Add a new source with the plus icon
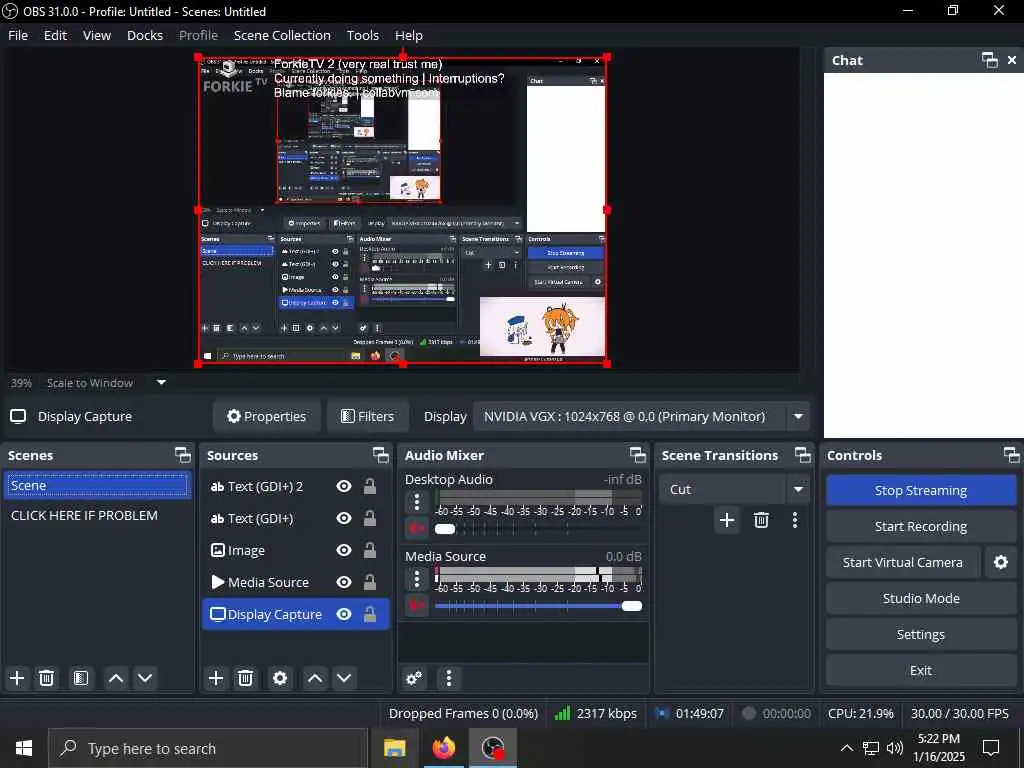 (216, 679)
